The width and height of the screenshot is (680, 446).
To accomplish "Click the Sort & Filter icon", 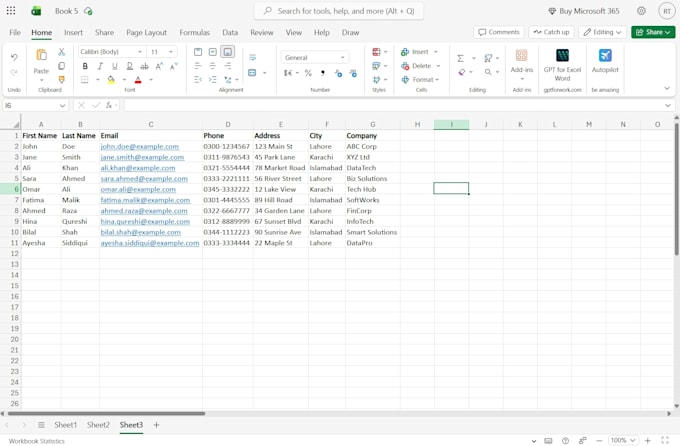I will point(488,58).
